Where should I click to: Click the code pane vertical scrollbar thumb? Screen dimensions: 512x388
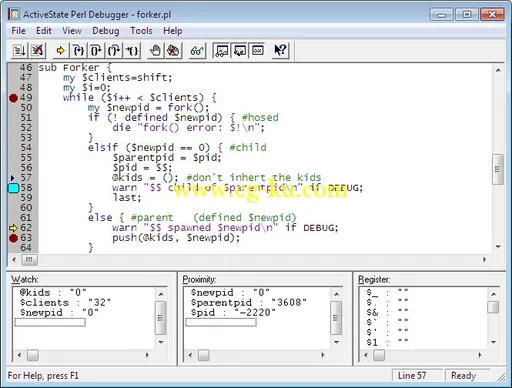click(498, 169)
